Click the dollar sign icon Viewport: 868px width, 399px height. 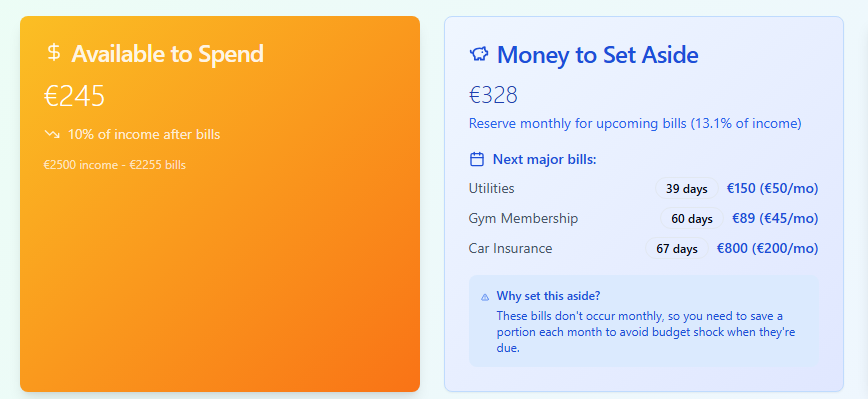coord(54,53)
